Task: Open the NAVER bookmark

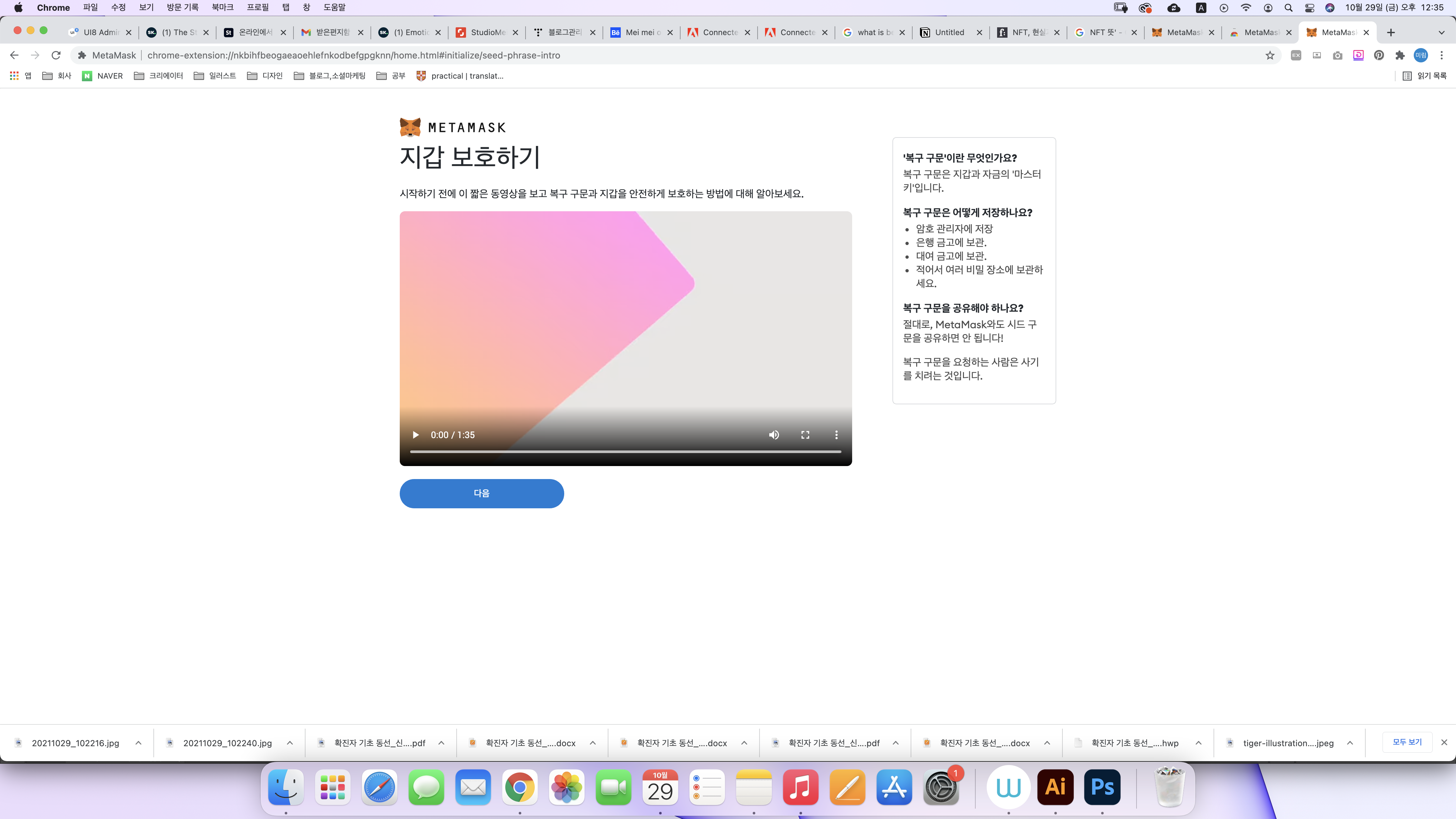Action: 102,76
